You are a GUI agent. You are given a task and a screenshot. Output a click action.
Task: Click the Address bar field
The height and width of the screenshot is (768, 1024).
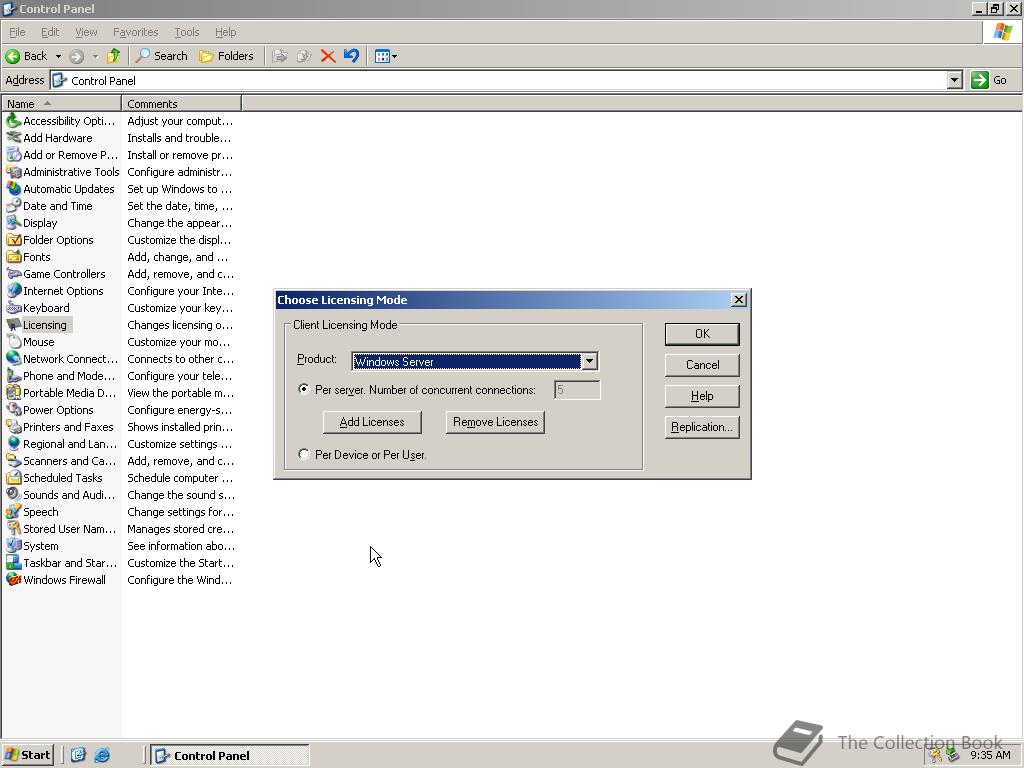(499, 80)
